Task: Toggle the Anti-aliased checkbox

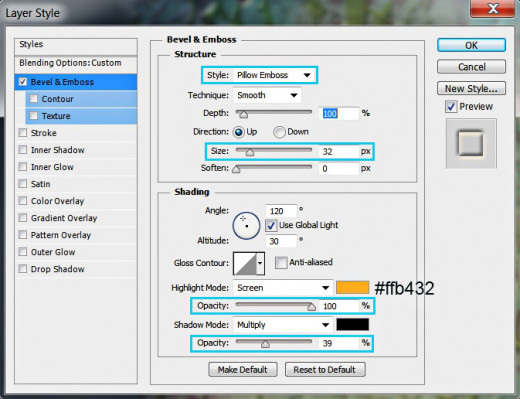Action: click(281, 263)
